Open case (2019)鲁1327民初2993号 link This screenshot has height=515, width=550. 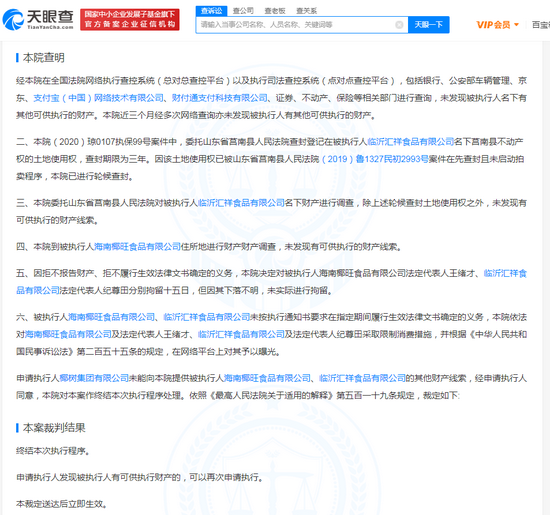coord(374,159)
